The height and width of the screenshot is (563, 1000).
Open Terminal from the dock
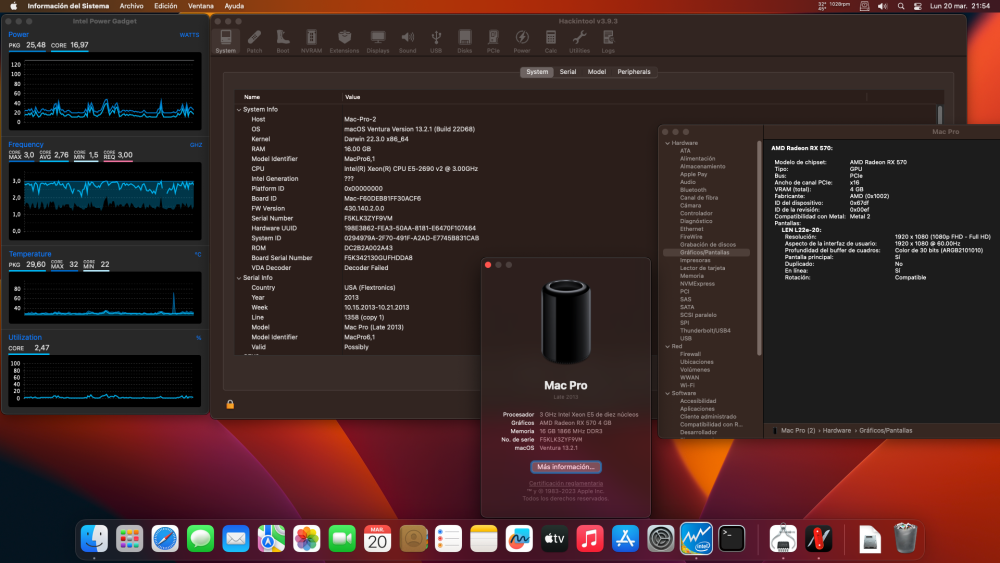click(x=732, y=539)
